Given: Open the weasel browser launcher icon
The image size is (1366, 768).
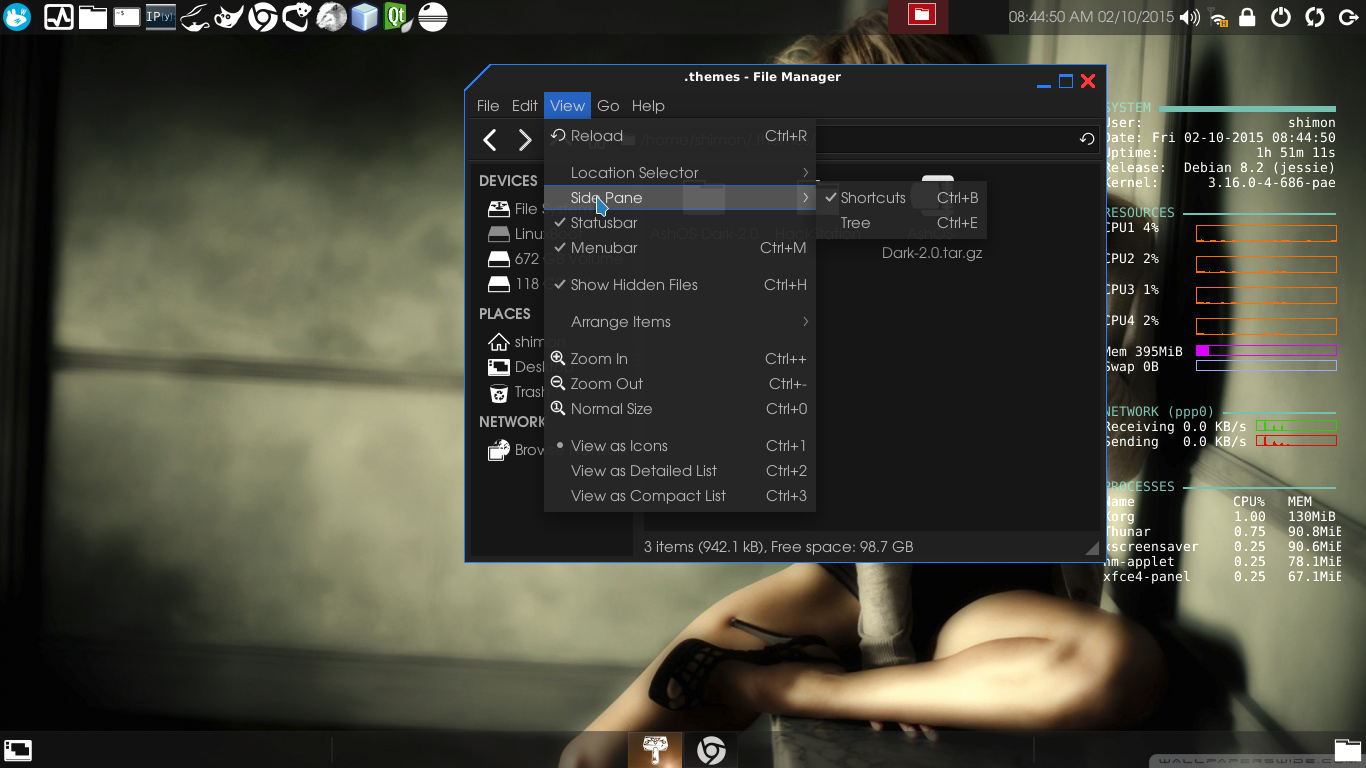Looking at the screenshot, I should pyautogui.click(x=297, y=17).
